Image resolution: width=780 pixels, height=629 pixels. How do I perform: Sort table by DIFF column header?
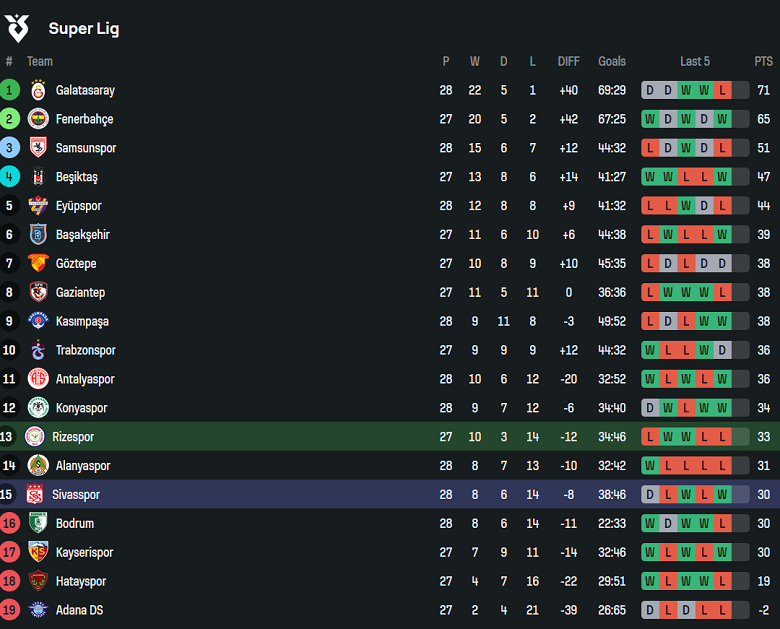tap(568, 62)
